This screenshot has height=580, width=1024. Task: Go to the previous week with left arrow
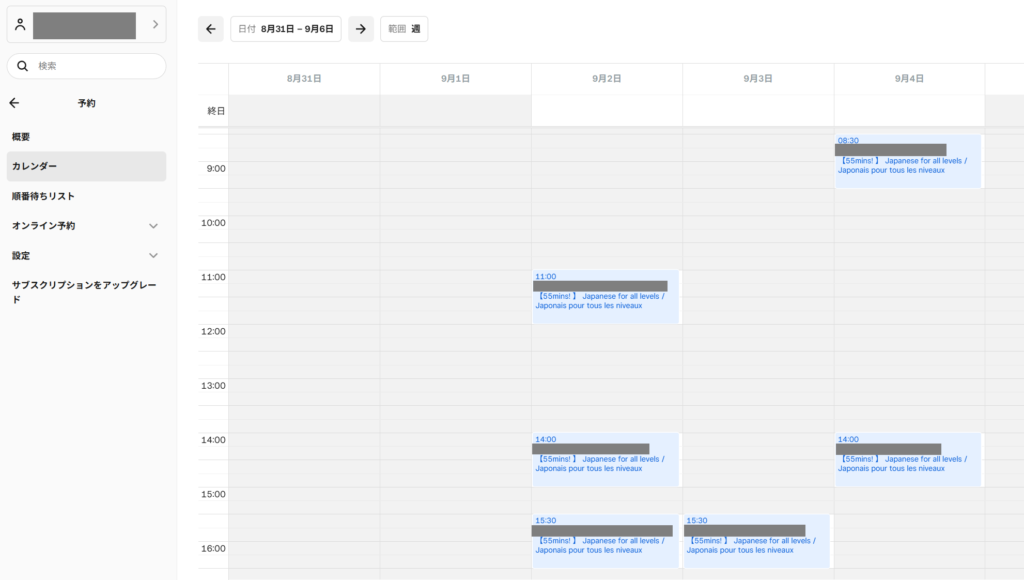pos(210,29)
